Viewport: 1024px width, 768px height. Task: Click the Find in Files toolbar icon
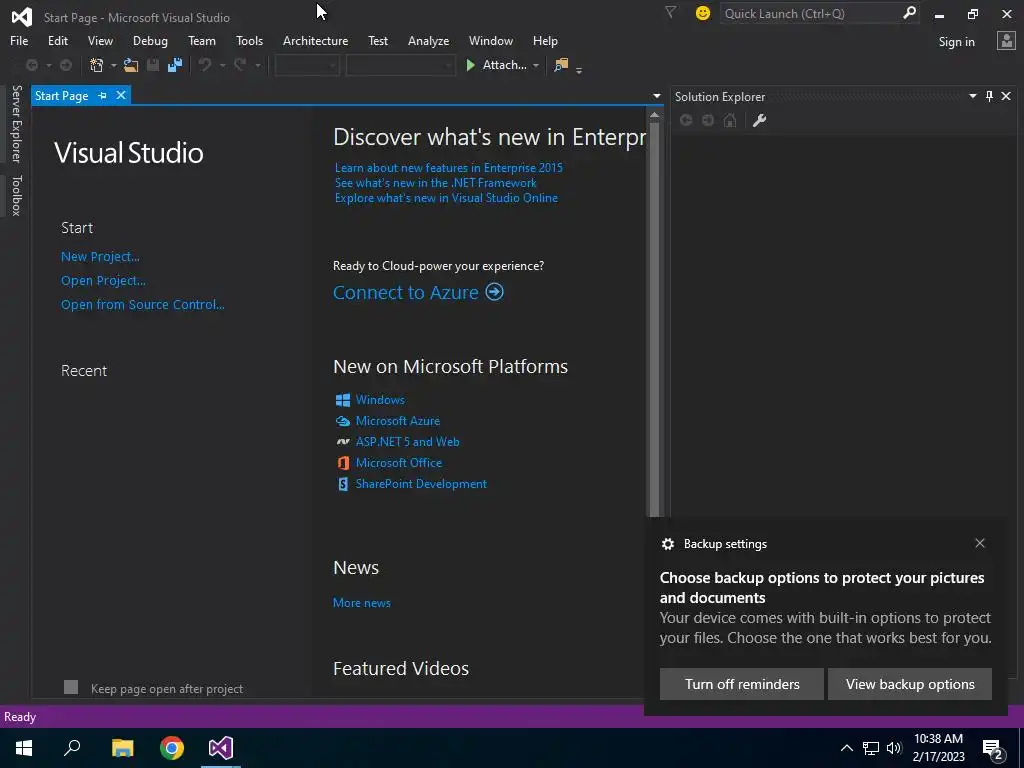point(561,65)
